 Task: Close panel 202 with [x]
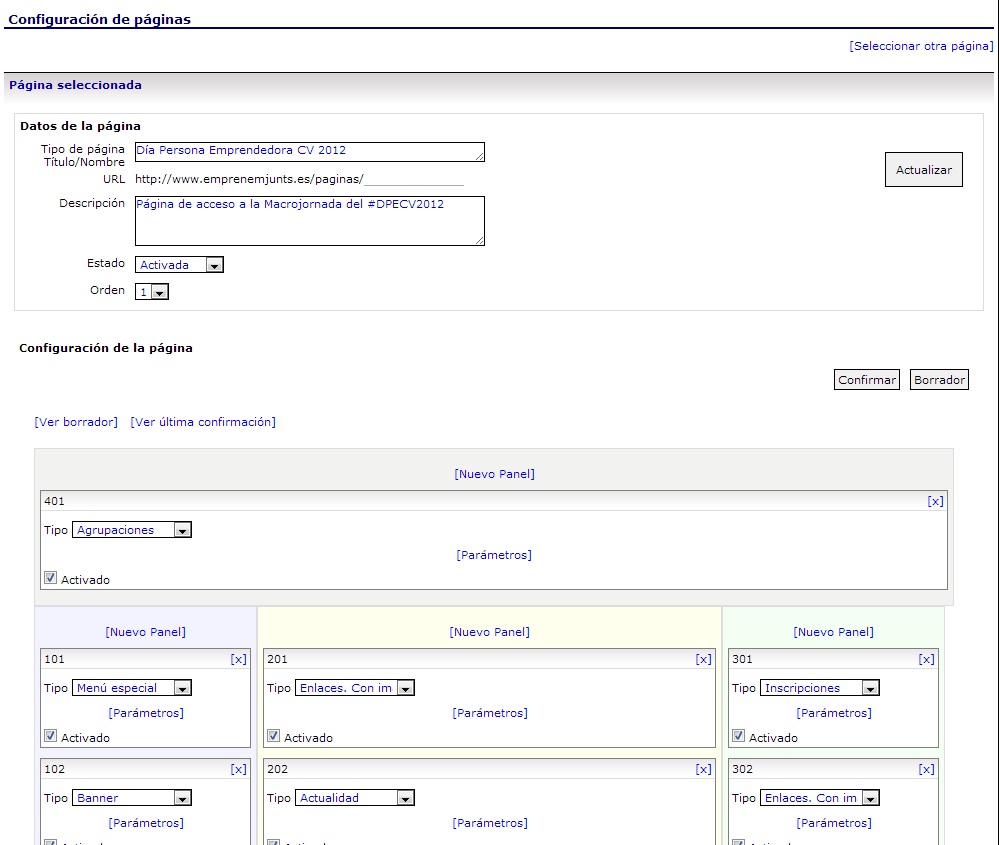coord(704,769)
